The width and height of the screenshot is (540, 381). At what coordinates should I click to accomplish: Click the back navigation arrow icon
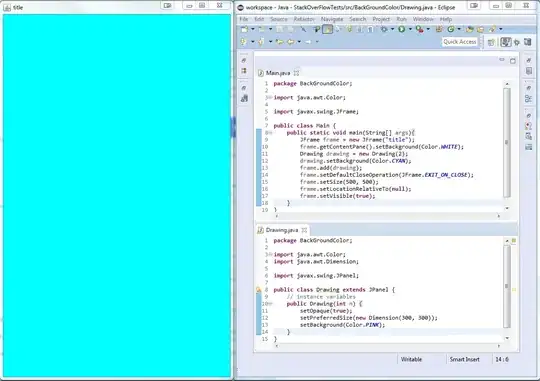pyautogui.click(x=291, y=42)
